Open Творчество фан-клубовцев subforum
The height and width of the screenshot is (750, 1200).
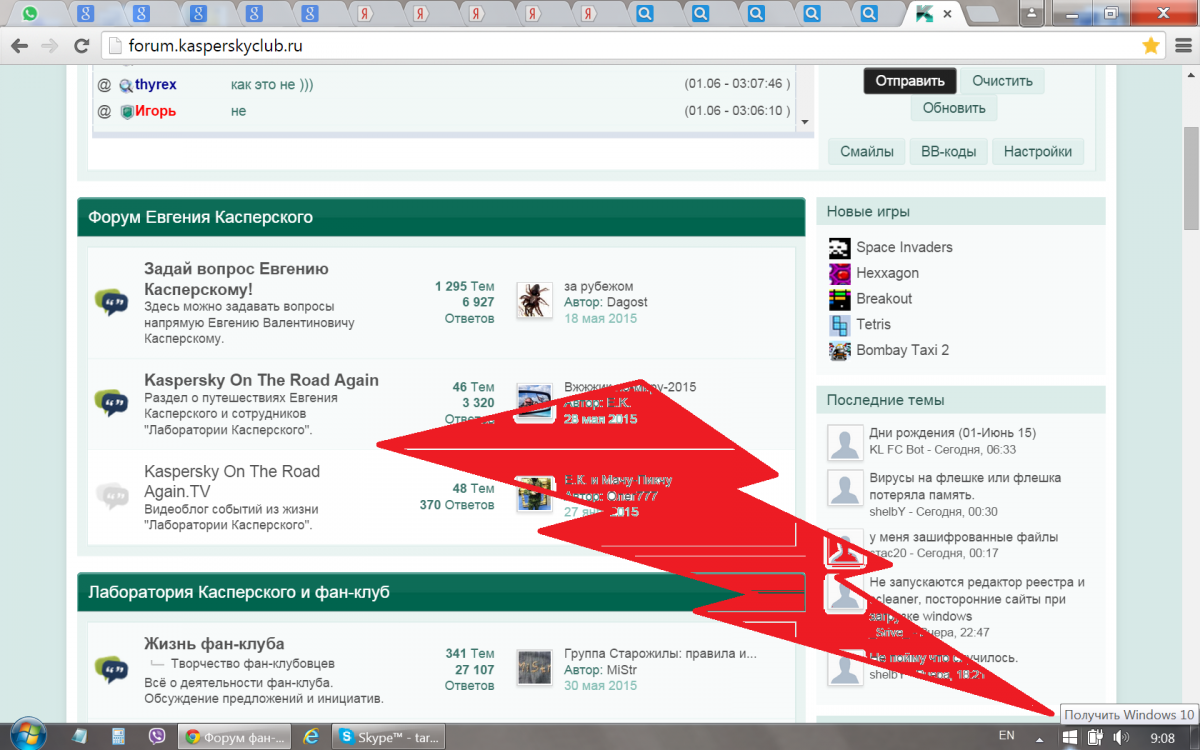tap(252, 663)
